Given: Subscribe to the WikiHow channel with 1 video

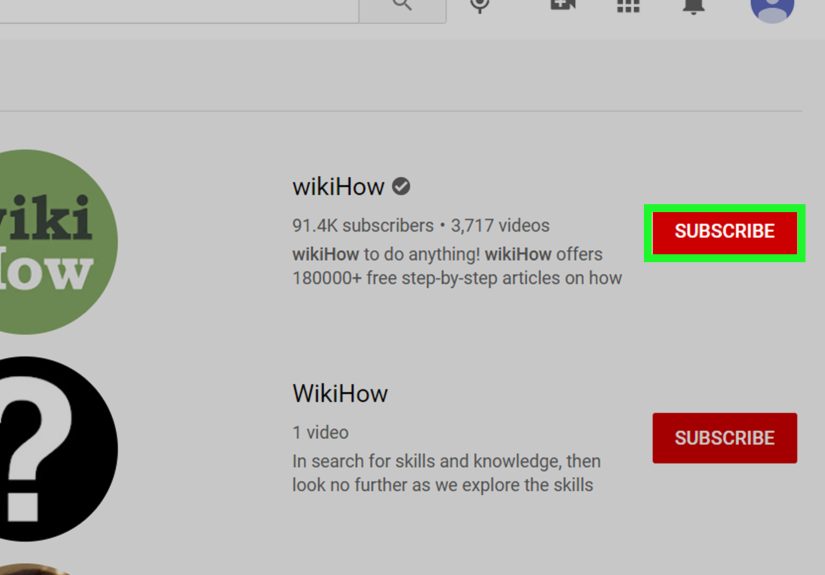Looking at the screenshot, I should (x=725, y=438).
